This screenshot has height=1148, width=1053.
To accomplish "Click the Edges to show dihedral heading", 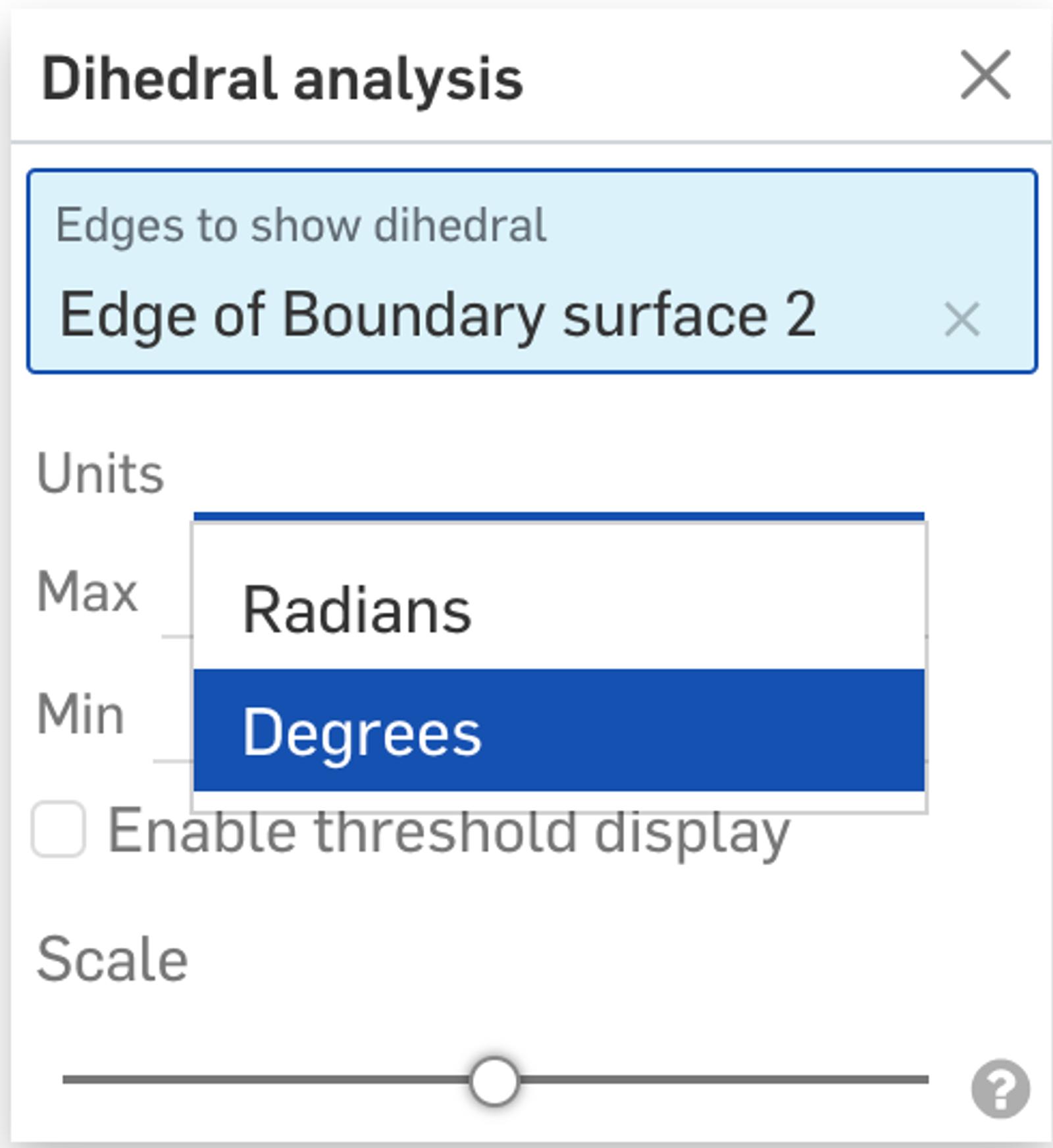I will click(x=301, y=225).
